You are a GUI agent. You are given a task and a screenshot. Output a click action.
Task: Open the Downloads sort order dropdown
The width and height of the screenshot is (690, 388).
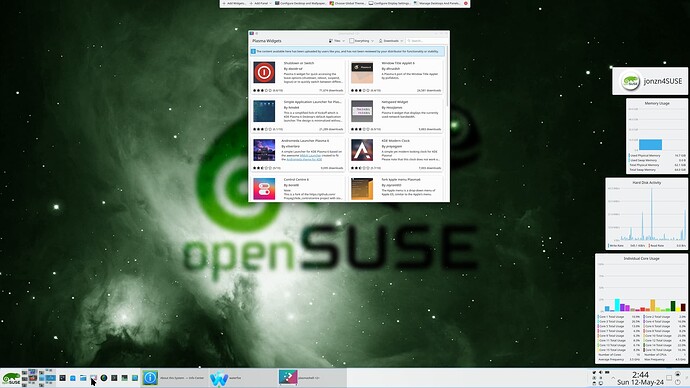[x=391, y=41]
